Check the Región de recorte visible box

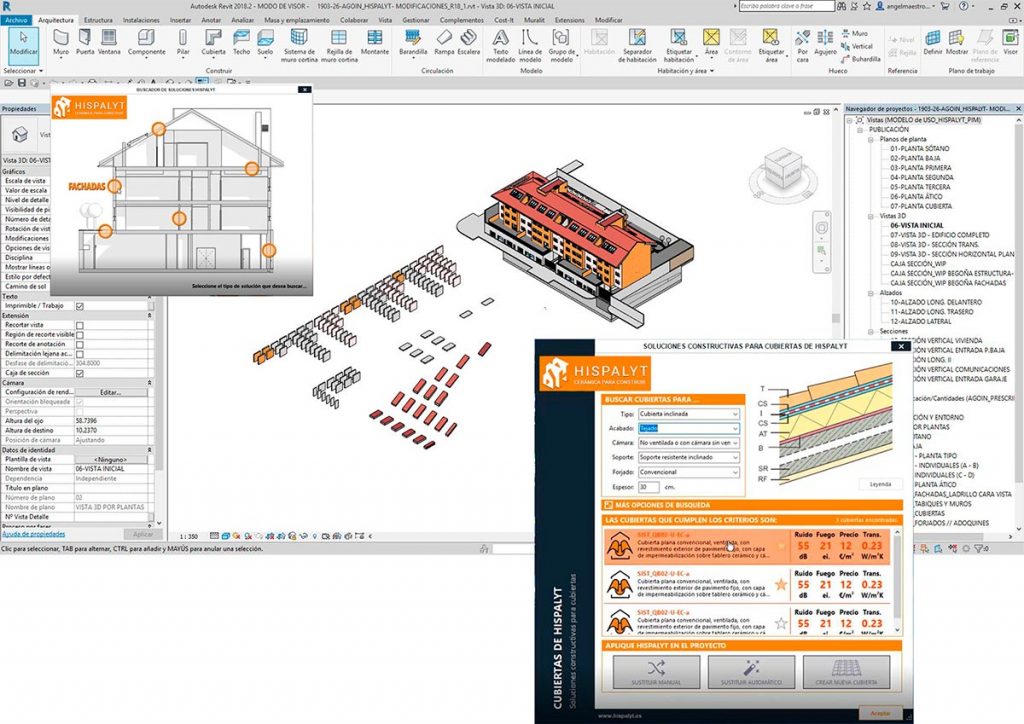[x=80, y=335]
